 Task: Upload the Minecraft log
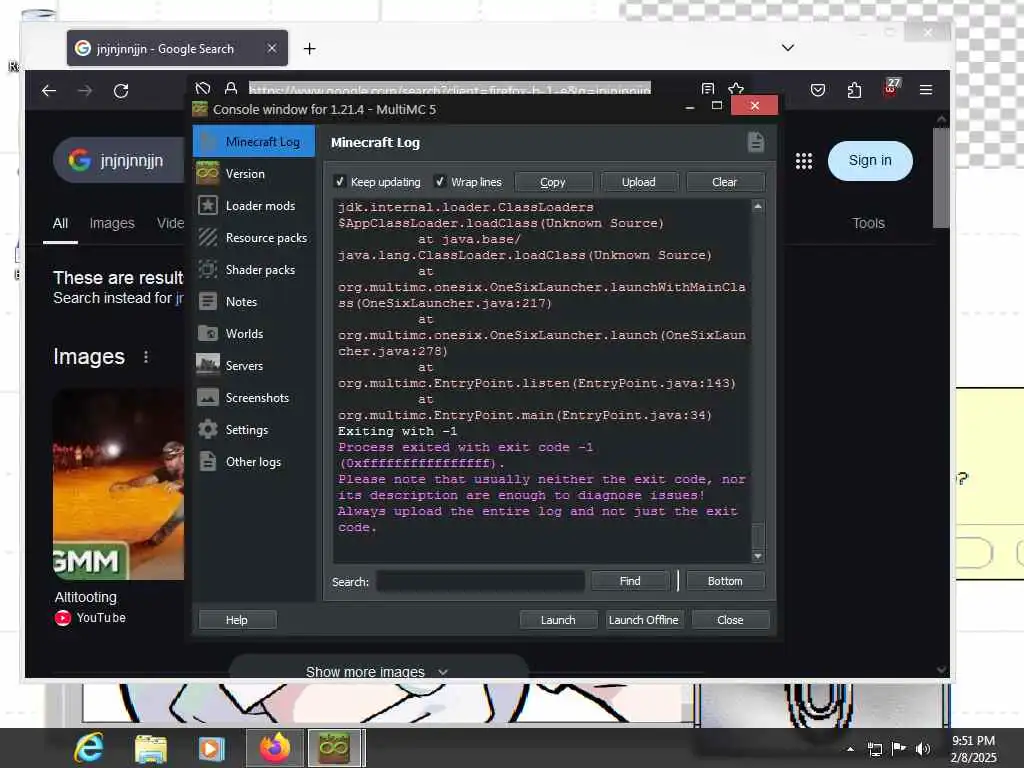pyautogui.click(x=639, y=182)
